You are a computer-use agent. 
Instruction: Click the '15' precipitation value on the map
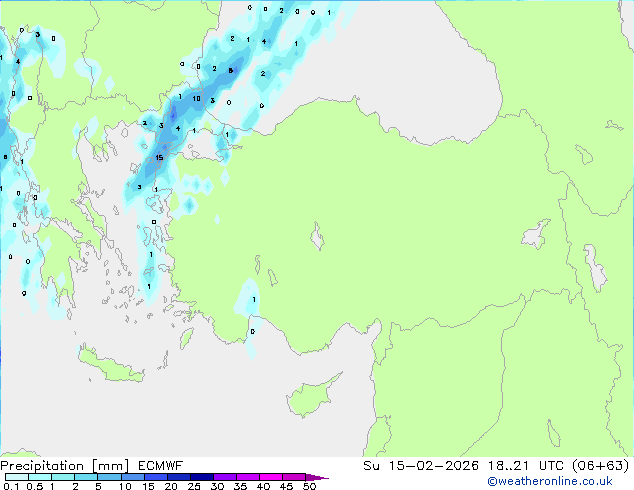point(159,158)
